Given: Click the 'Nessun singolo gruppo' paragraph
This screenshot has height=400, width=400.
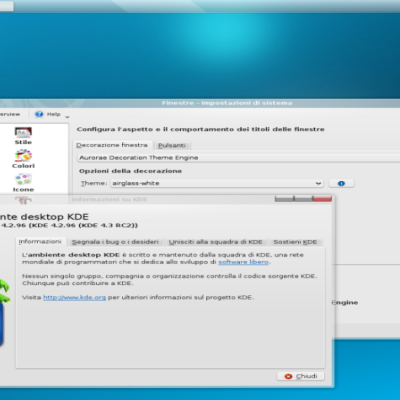Looking at the screenshot, I should [169, 280].
